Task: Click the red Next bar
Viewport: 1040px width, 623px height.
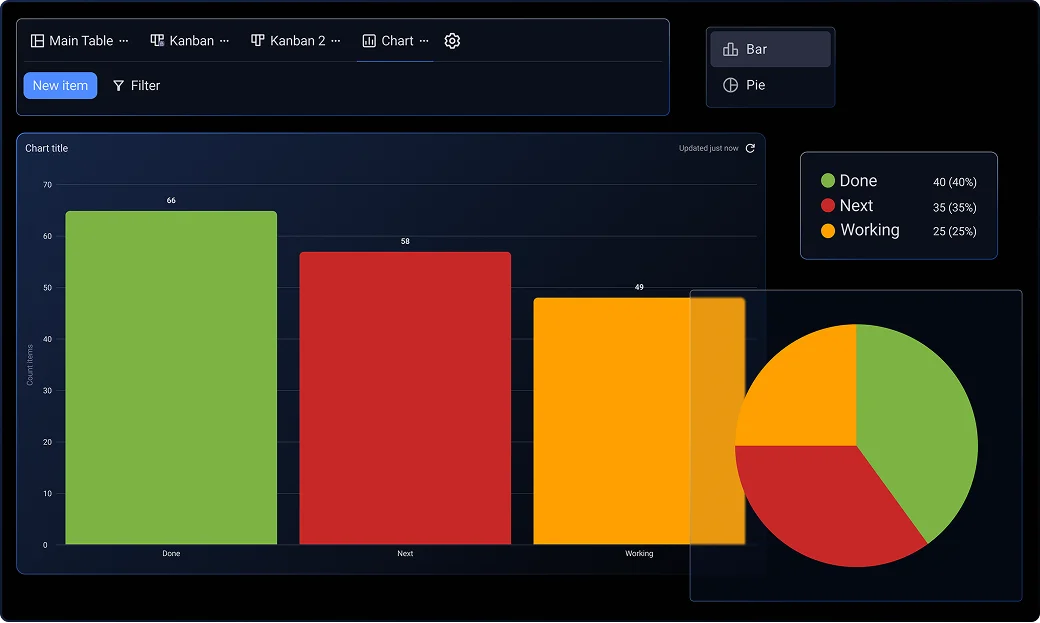Action: click(x=405, y=398)
